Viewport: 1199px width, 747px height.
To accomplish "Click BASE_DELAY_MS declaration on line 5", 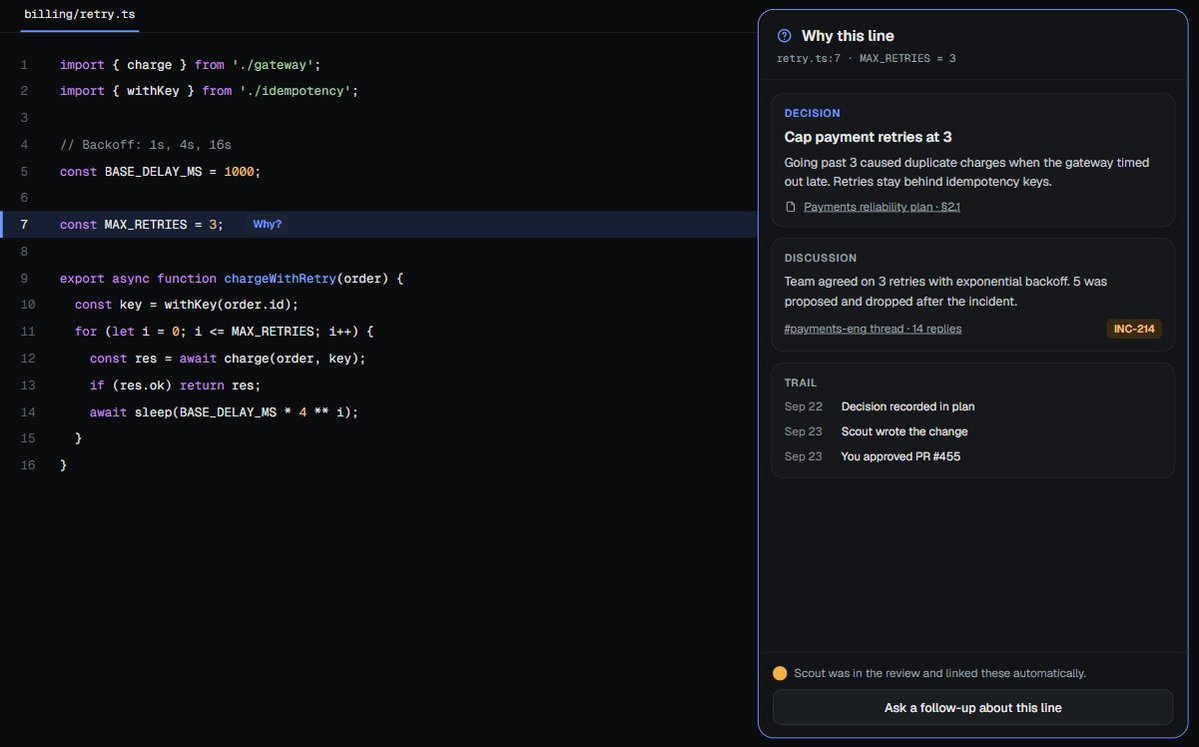I will click(x=153, y=172).
